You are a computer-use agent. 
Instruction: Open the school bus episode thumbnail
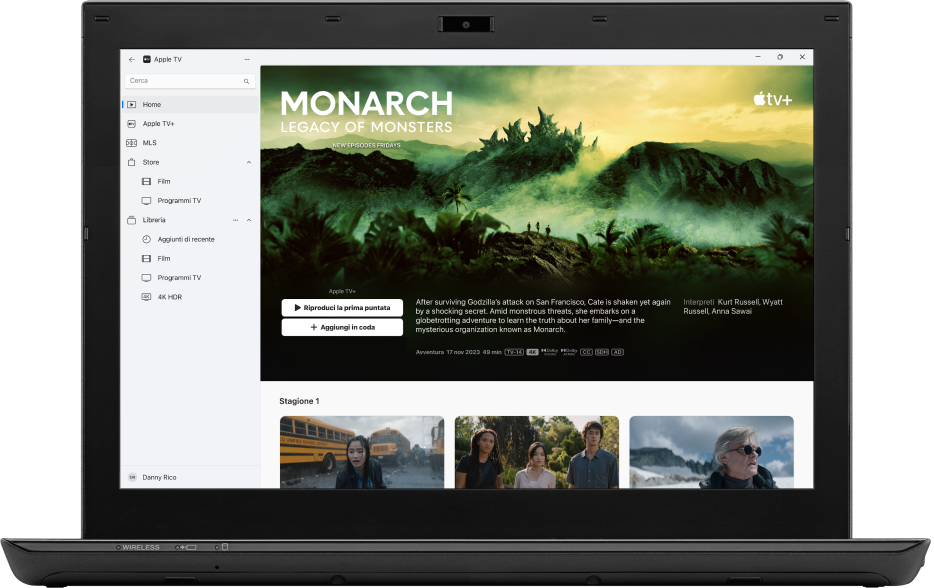[x=362, y=452]
